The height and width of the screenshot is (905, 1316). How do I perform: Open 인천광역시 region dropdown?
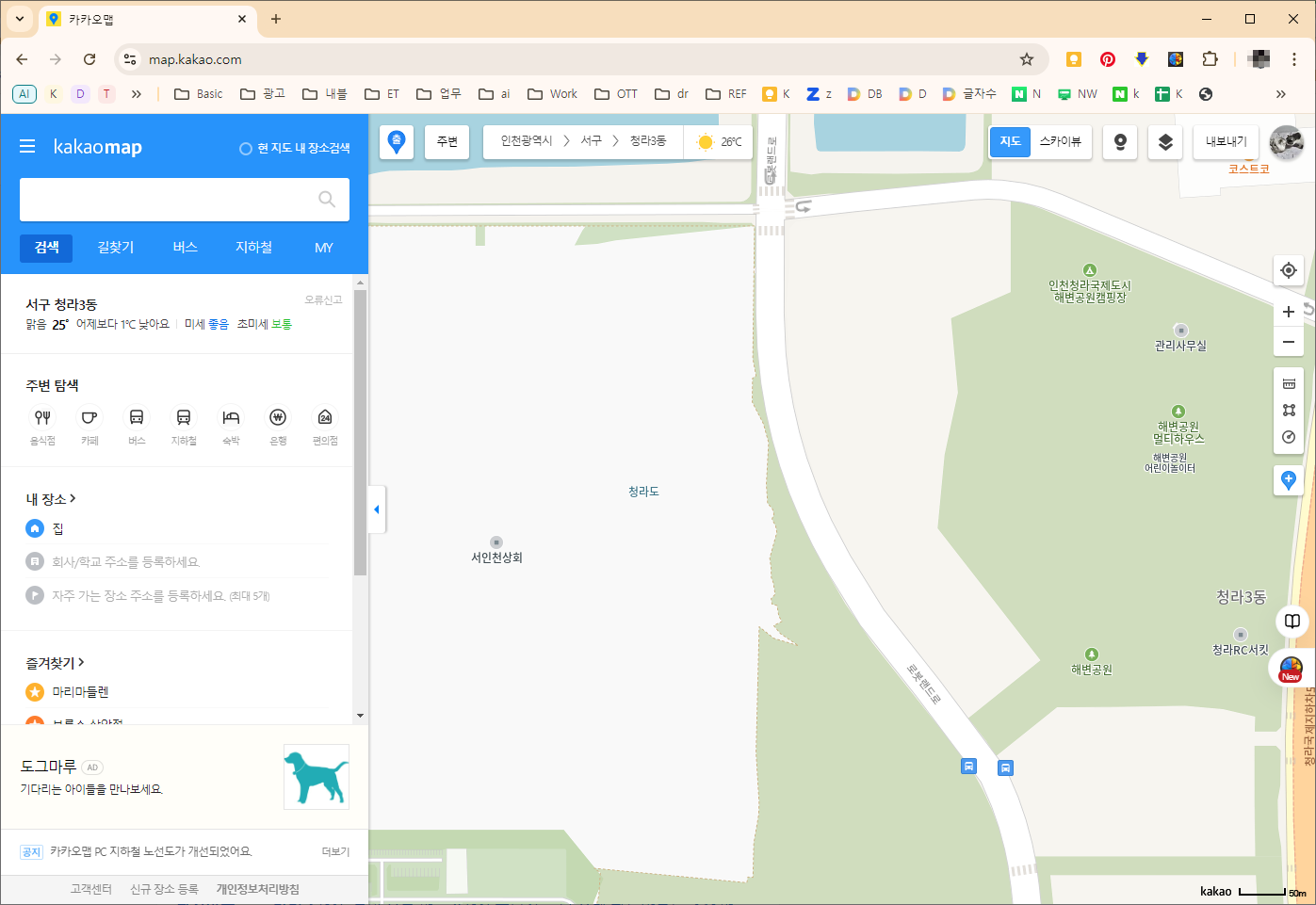527,141
